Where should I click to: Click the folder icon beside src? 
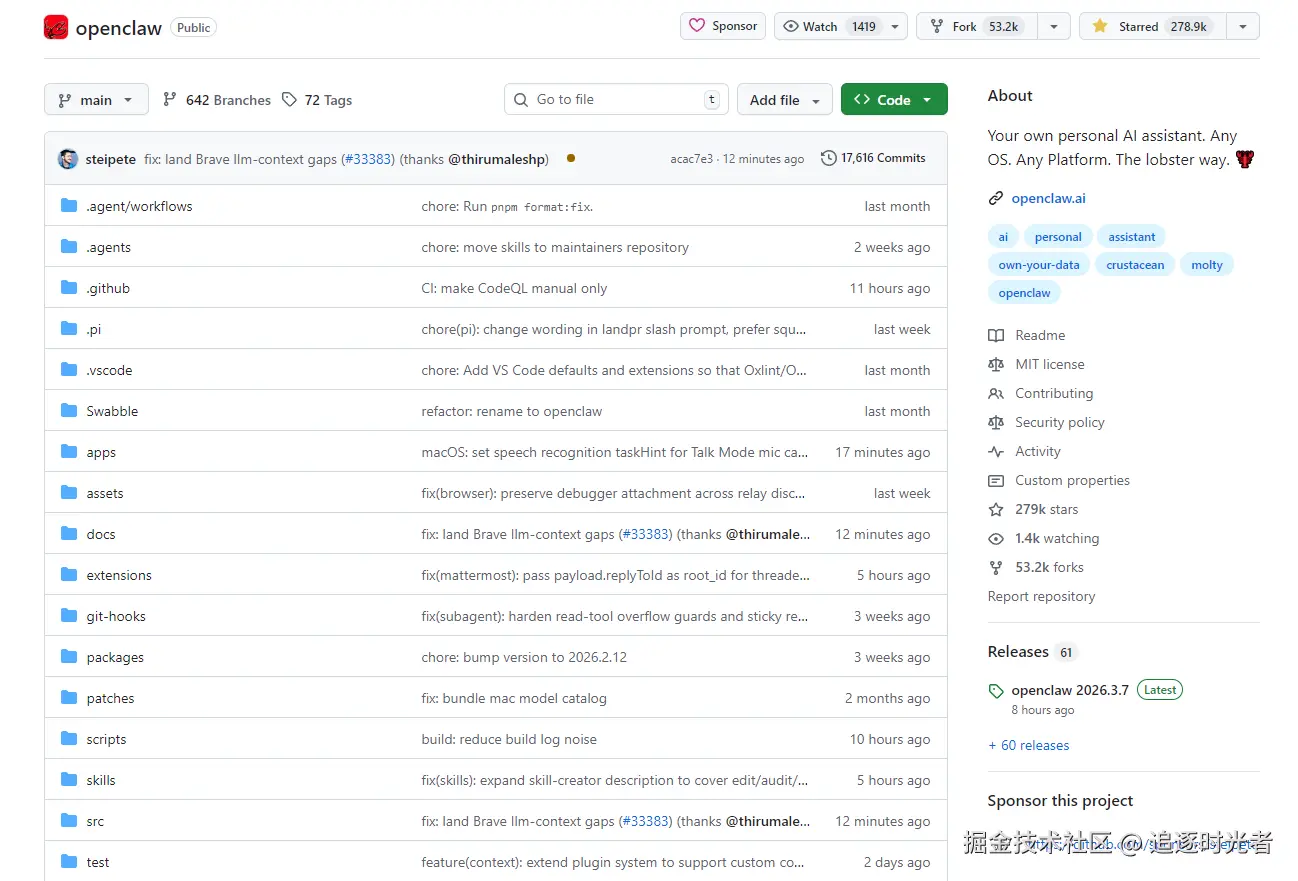(69, 821)
